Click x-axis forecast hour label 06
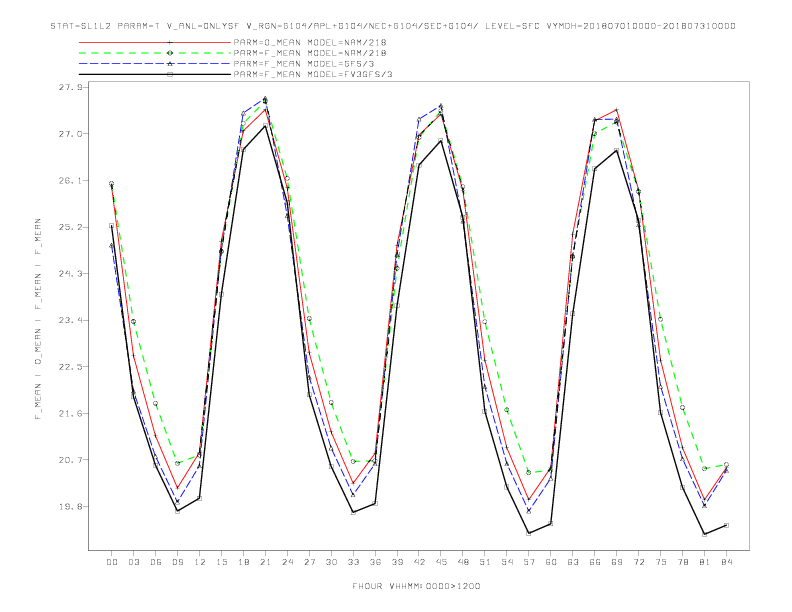The width and height of the screenshot is (792, 612). pos(156,562)
